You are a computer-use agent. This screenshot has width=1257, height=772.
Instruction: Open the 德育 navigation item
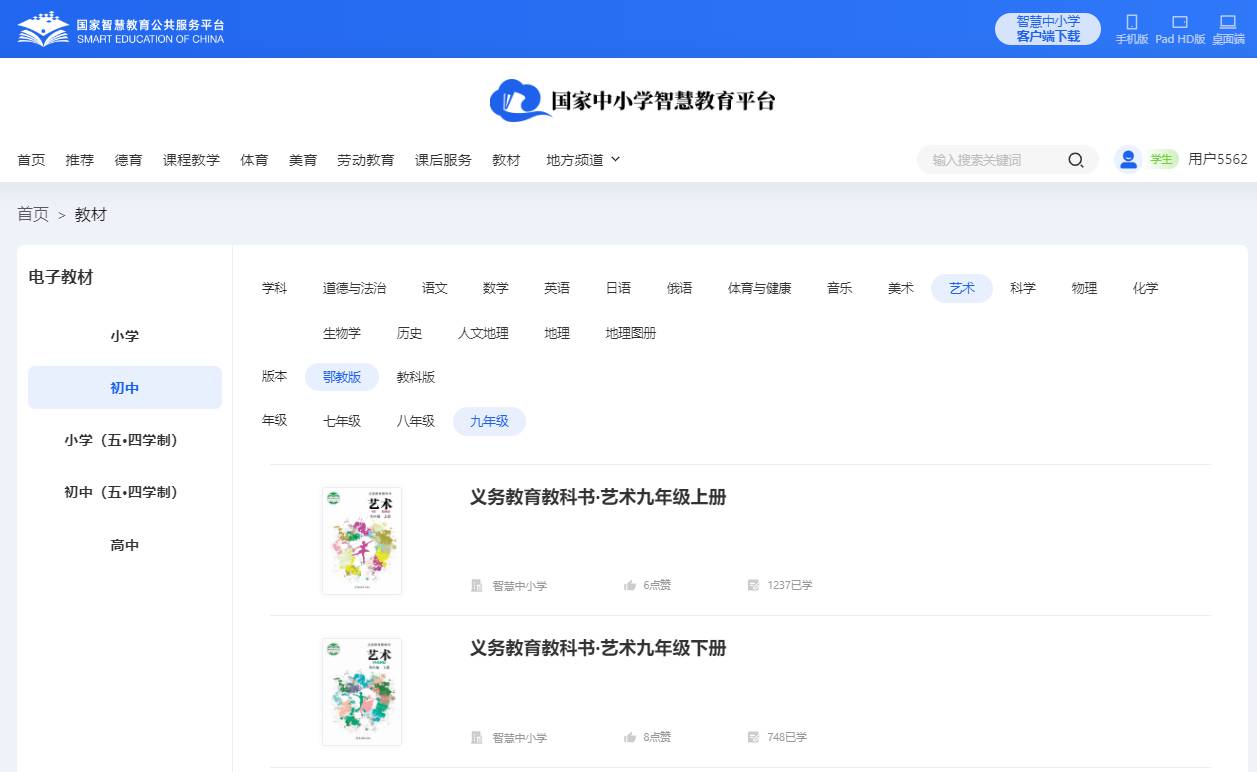[x=128, y=160]
